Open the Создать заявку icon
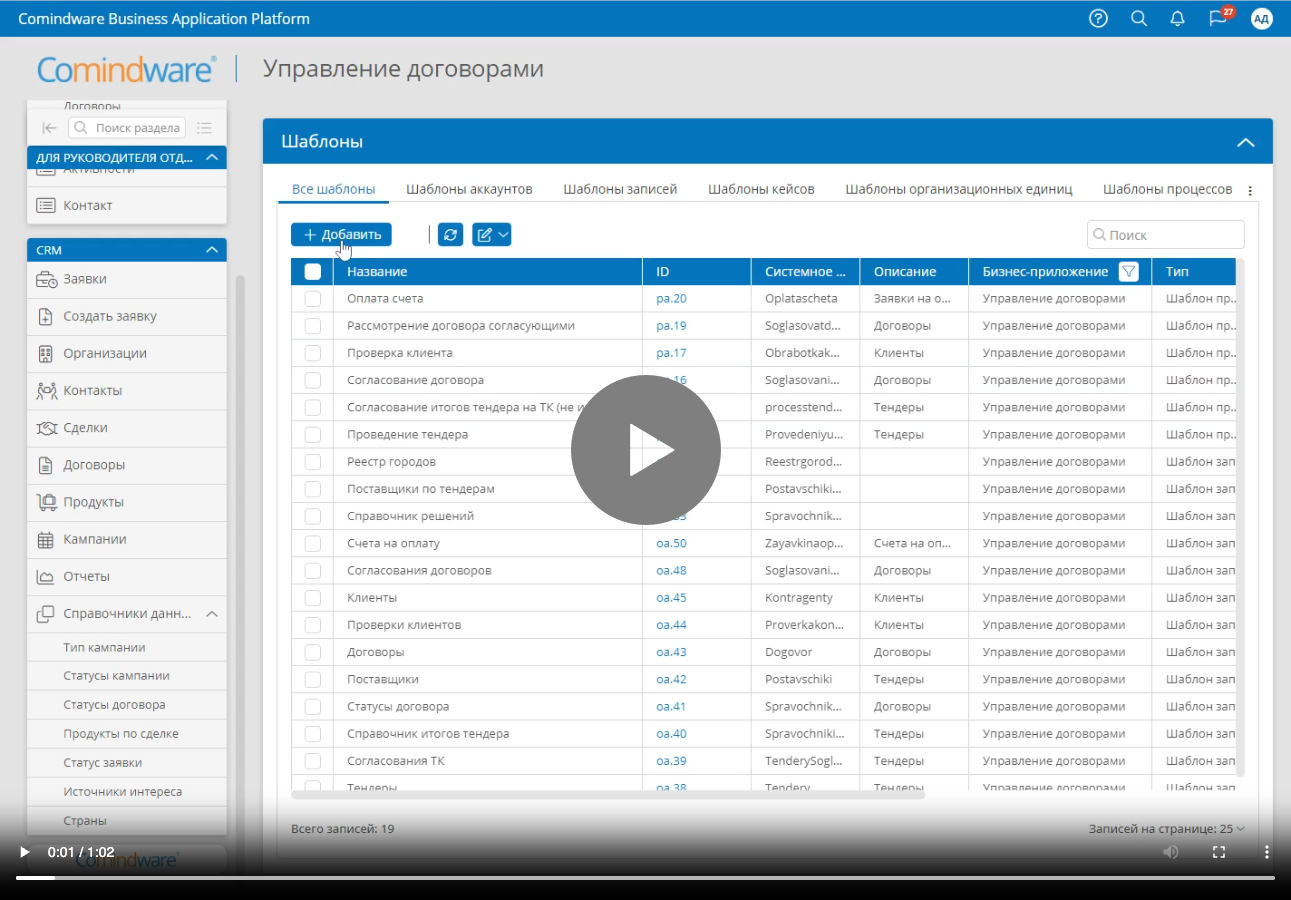The height and width of the screenshot is (900, 1291). coord(46,316)
